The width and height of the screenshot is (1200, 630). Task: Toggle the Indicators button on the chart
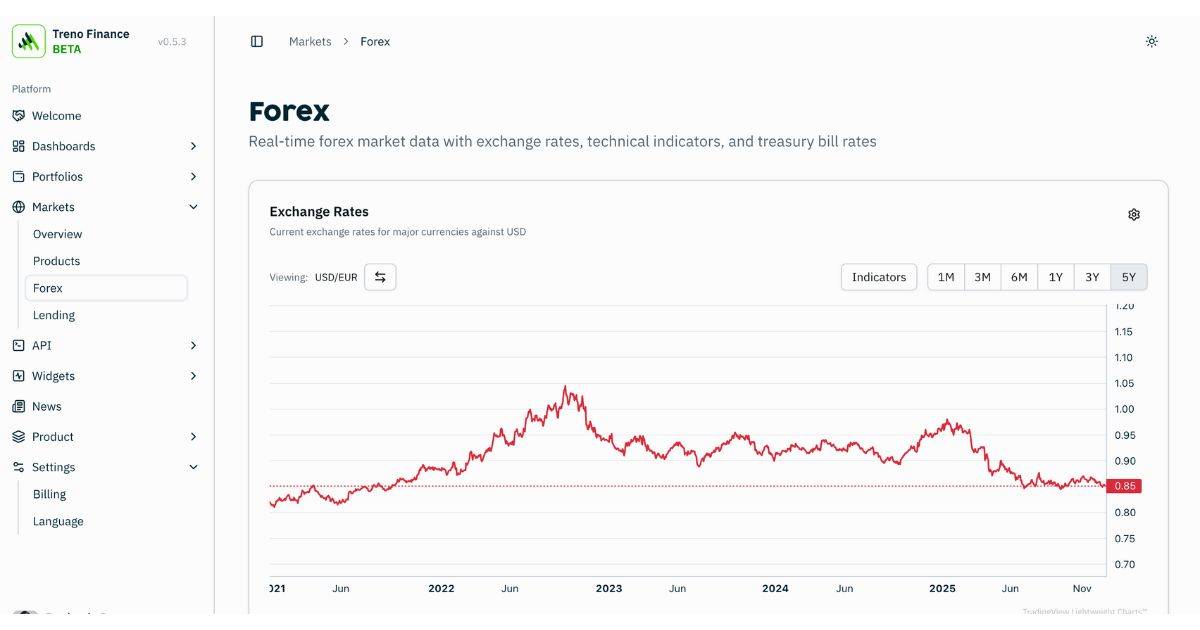pyautogui.click(x=878, y=276)
